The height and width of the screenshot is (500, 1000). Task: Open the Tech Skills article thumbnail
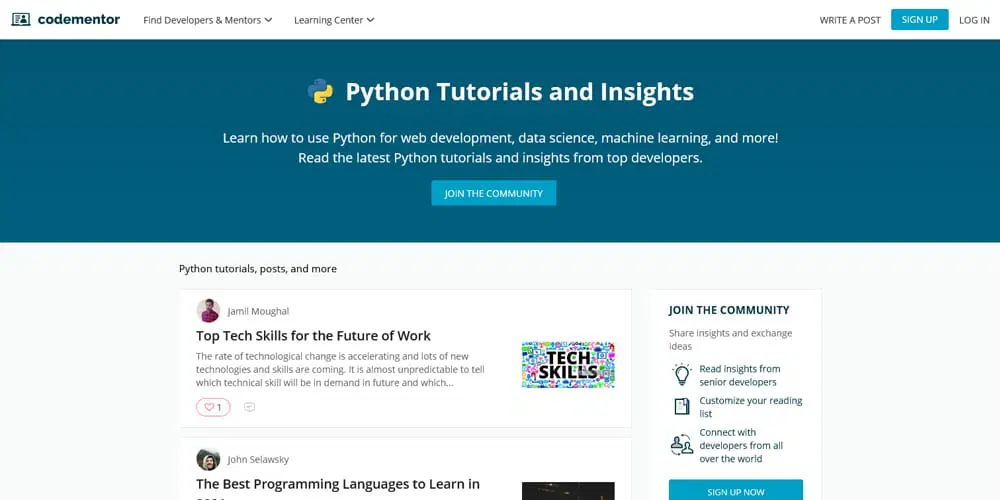pyautogui.click(x=568, y=365)
